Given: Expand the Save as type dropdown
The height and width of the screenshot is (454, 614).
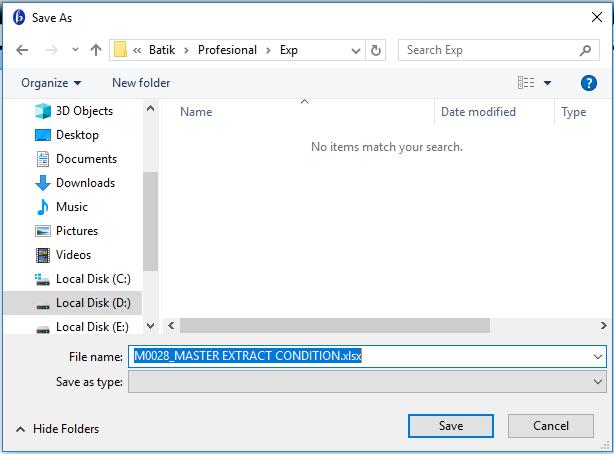Looking at the screenshot, I should coord(598,382).
